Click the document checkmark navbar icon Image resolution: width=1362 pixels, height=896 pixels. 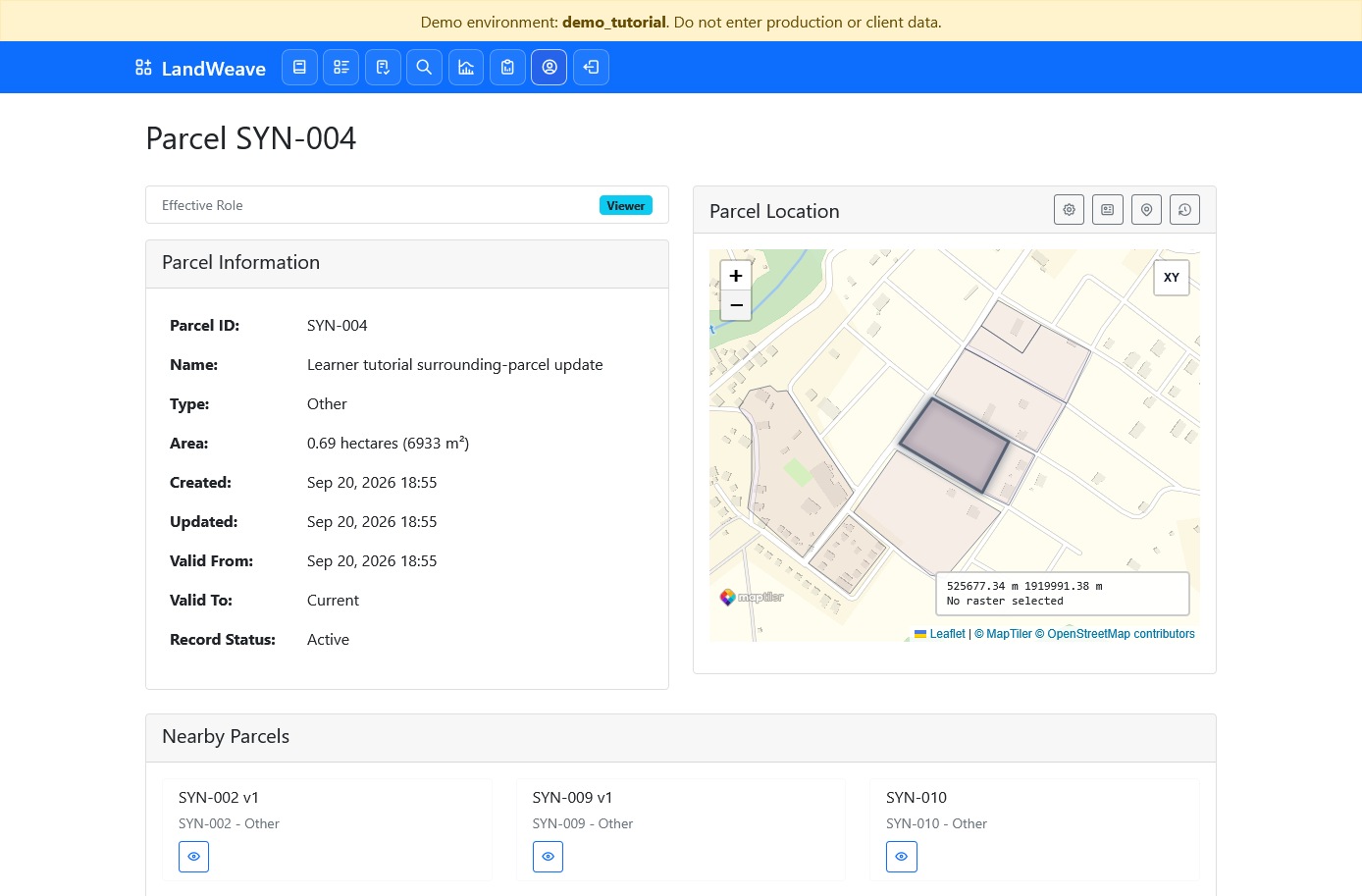click(x=383, y=67)
